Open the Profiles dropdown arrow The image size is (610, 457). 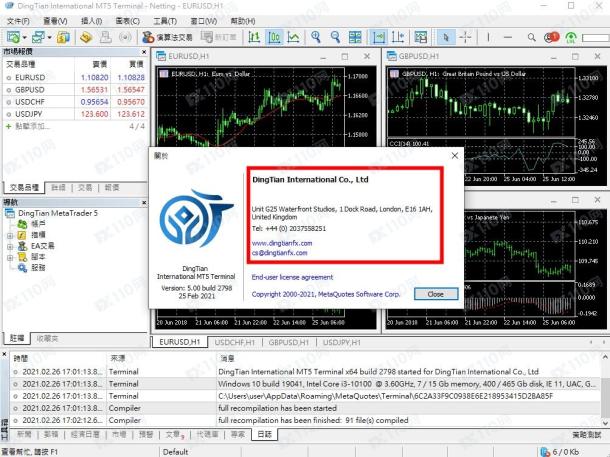point(49,38)
